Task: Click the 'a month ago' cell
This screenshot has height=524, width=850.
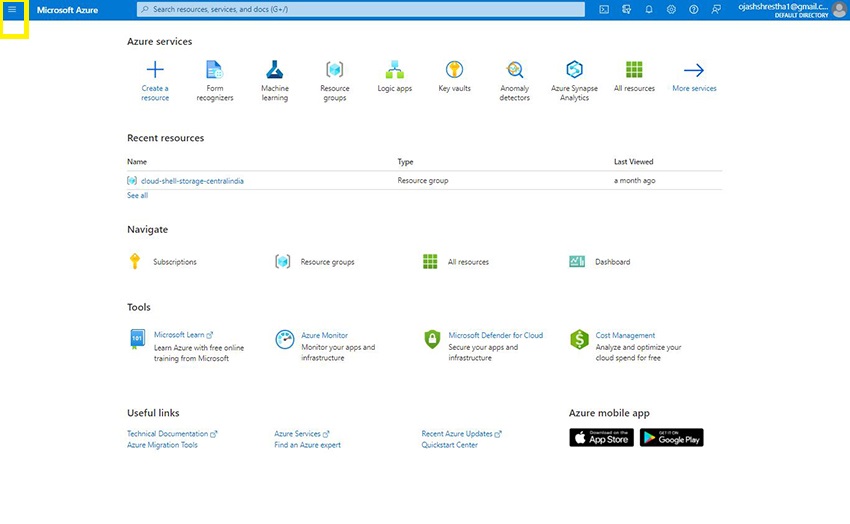Action: click(634, 180)
